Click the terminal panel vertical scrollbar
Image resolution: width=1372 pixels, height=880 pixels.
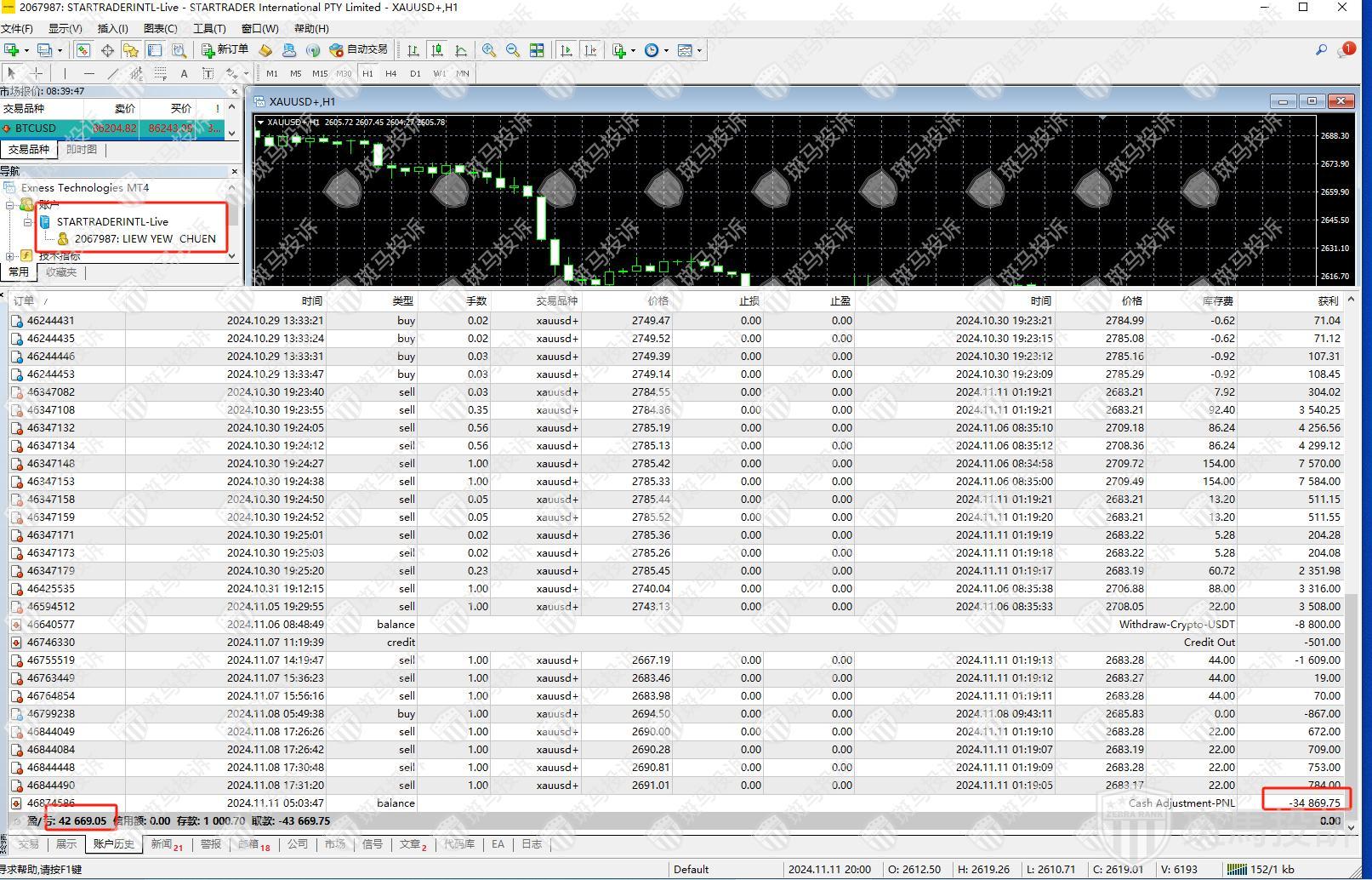1352,553
